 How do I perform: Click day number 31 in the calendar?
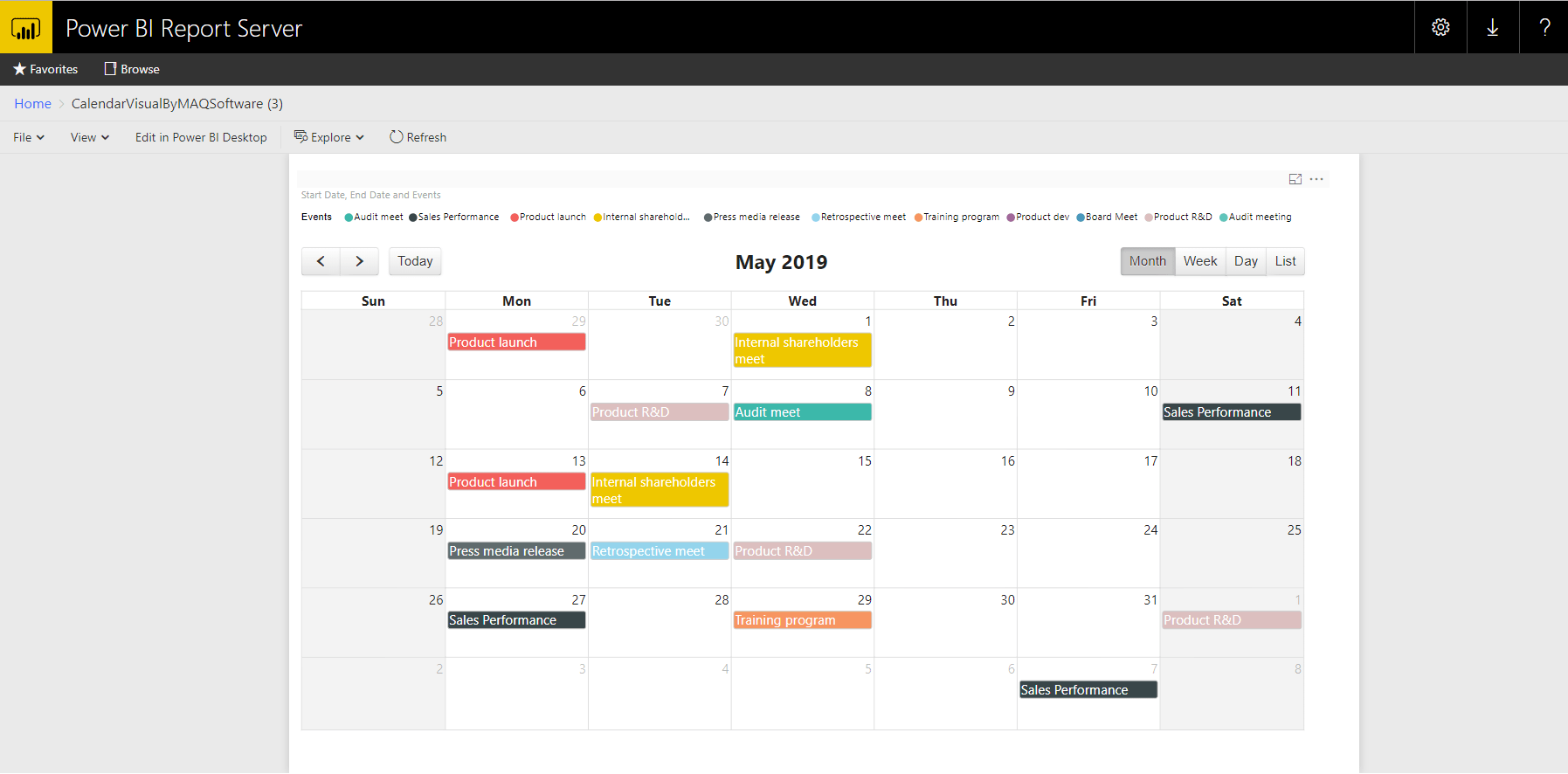point(1150,600)
